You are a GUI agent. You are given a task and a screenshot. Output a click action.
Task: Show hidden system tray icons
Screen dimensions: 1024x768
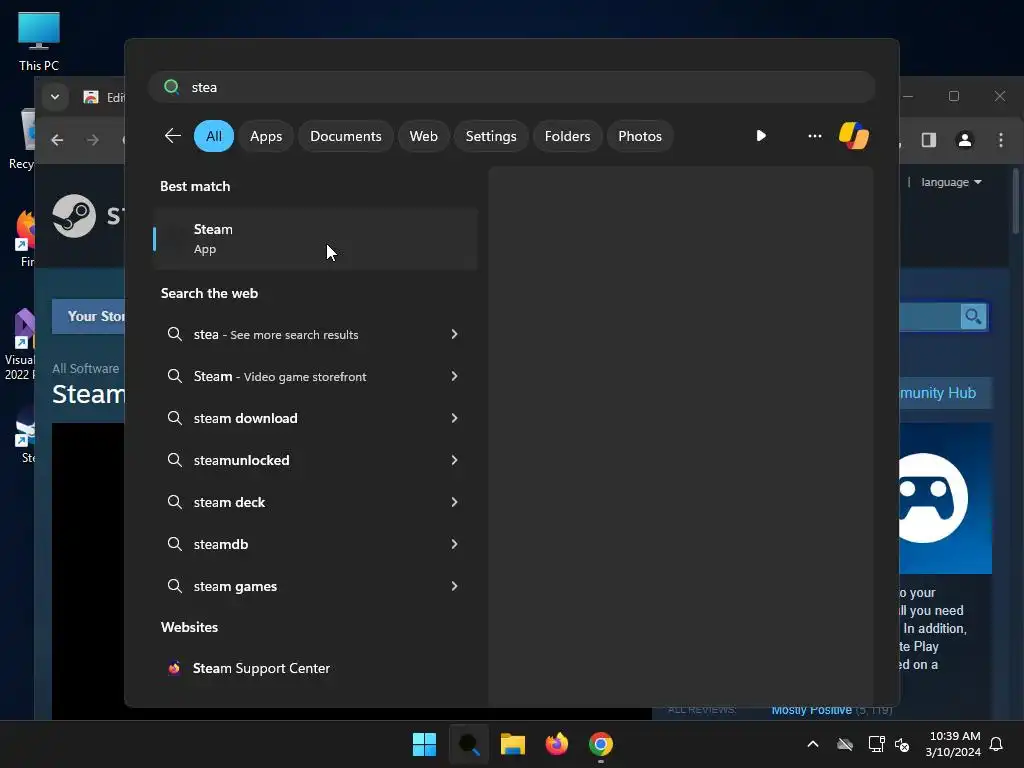pos(813,744)
